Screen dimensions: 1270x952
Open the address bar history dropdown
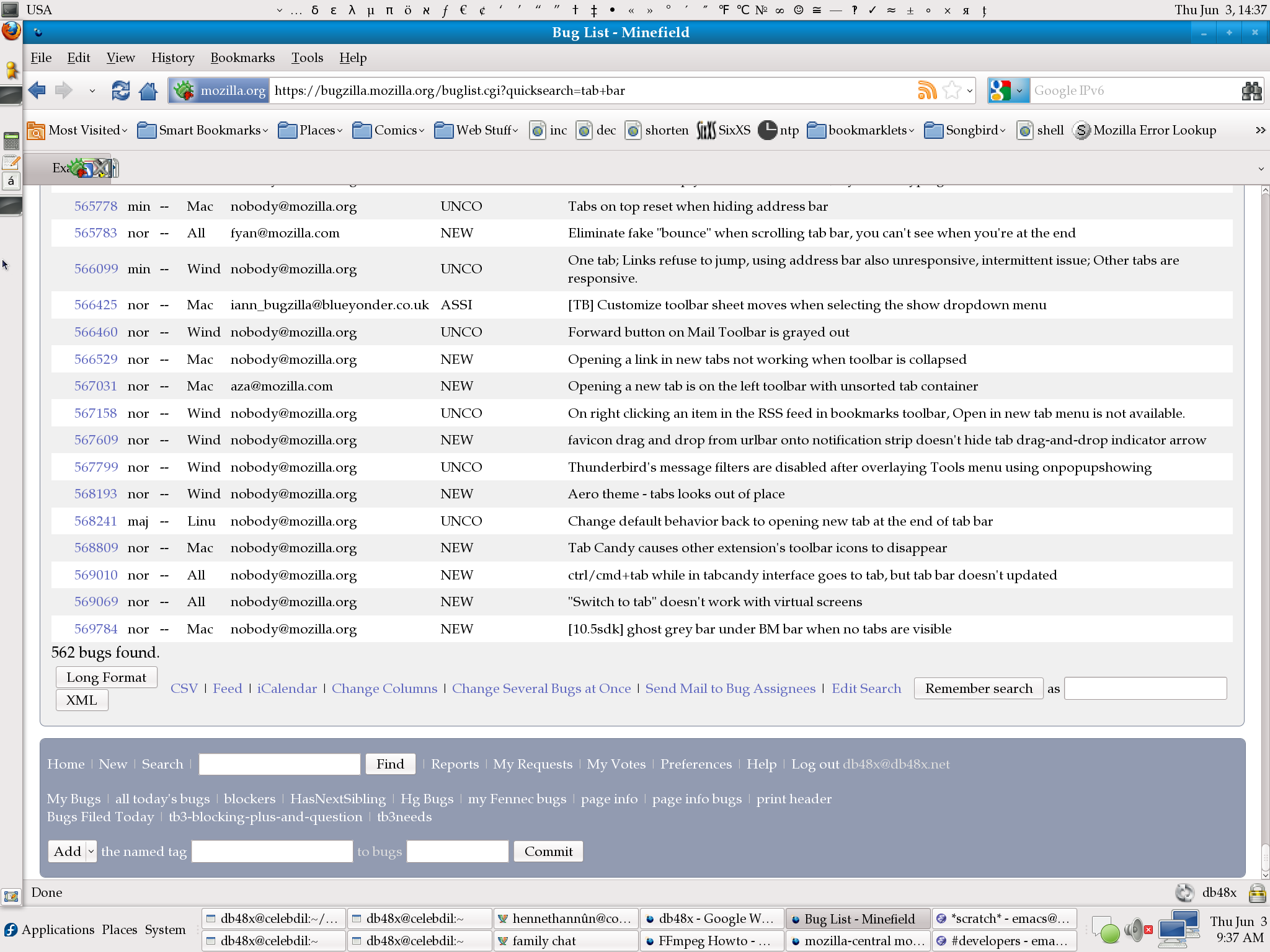[969, 91]
